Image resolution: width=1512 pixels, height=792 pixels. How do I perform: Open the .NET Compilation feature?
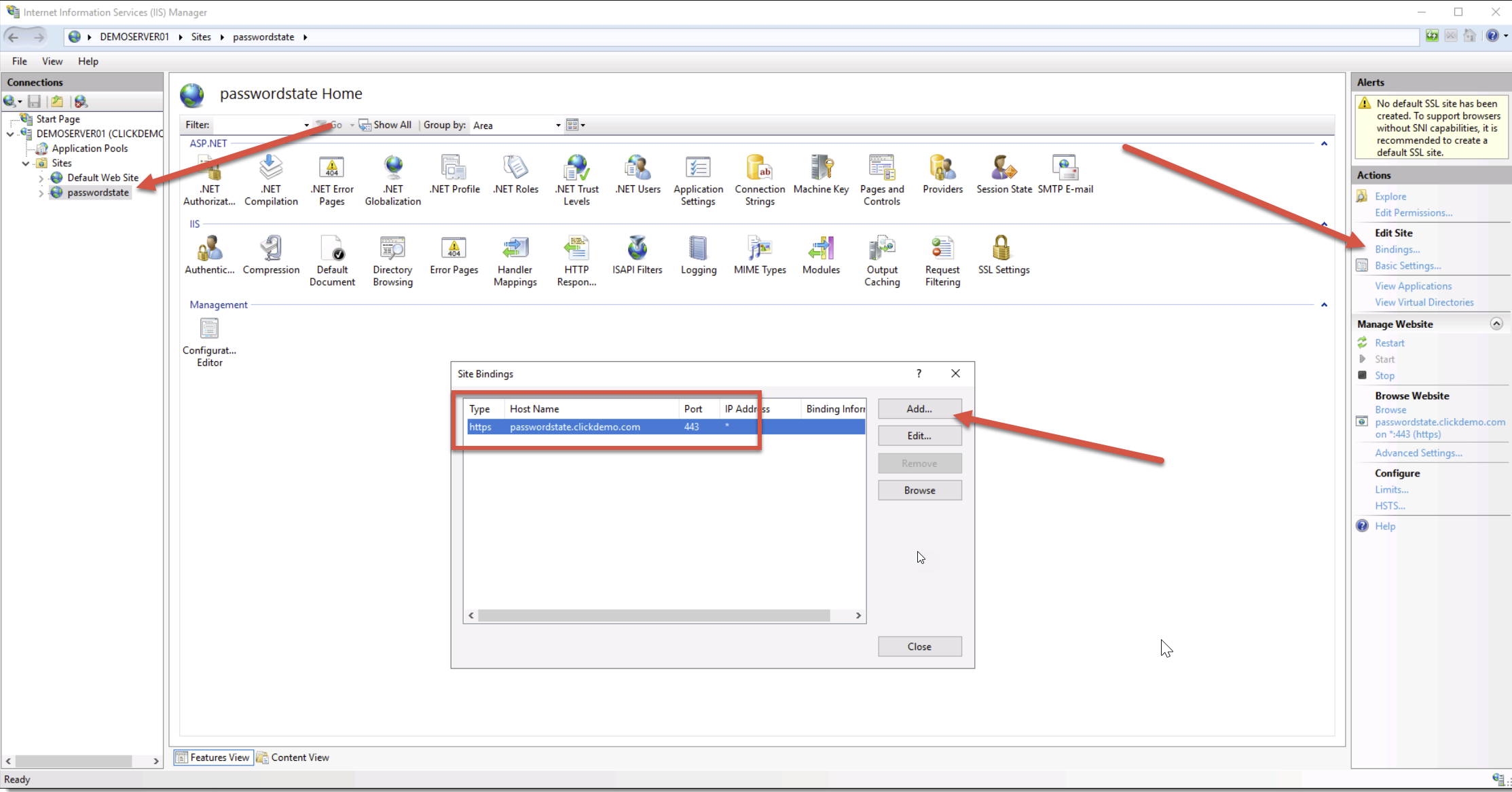271,180
